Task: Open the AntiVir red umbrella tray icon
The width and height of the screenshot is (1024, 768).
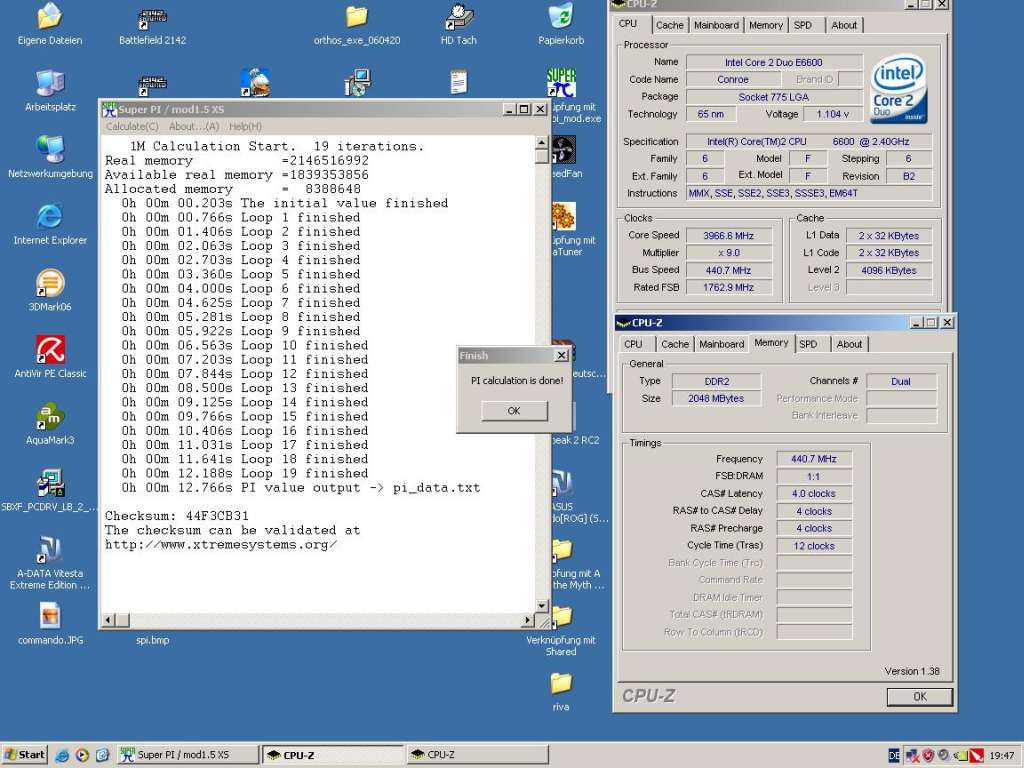Action: [x=976, y=756]
